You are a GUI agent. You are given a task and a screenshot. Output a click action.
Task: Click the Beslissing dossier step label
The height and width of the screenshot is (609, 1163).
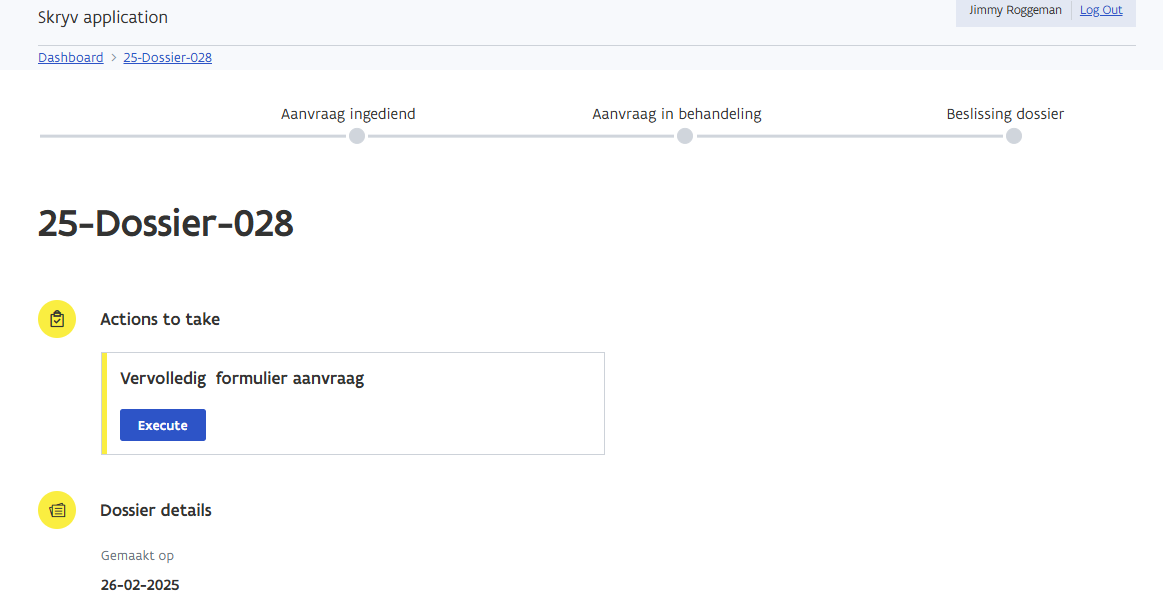click(1005, 114)
